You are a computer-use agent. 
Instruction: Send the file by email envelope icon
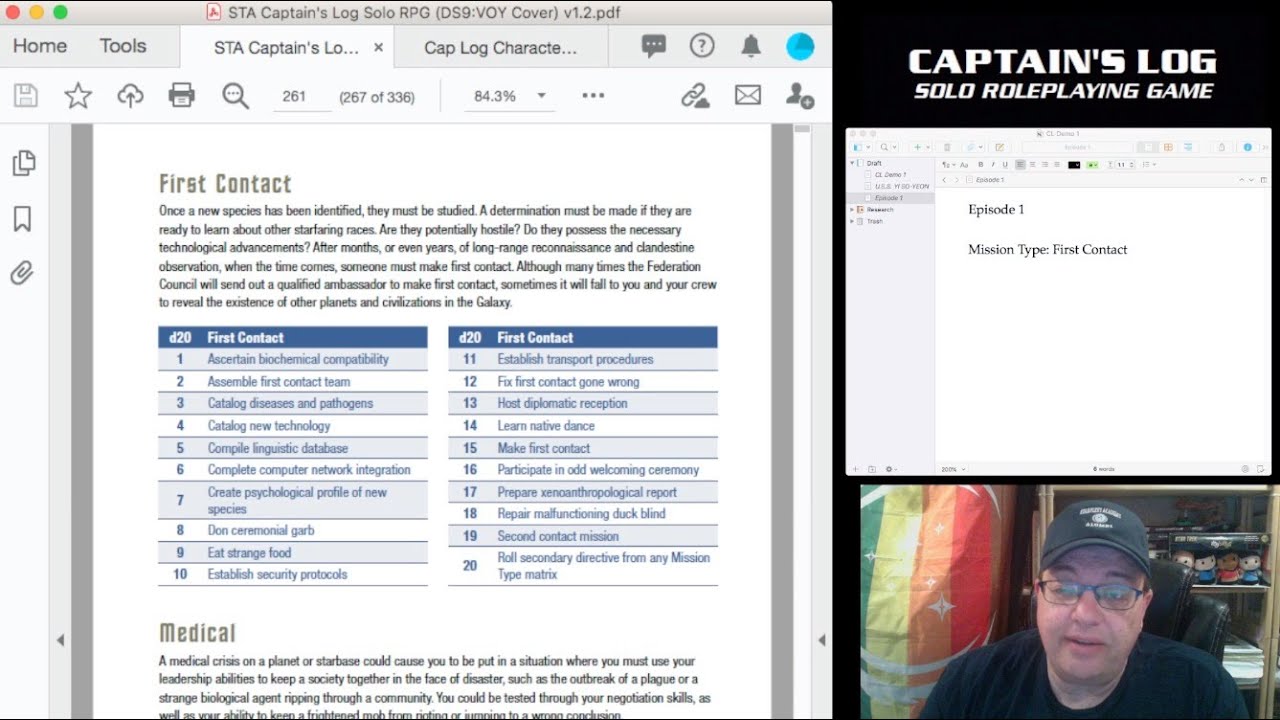[748, 96]
